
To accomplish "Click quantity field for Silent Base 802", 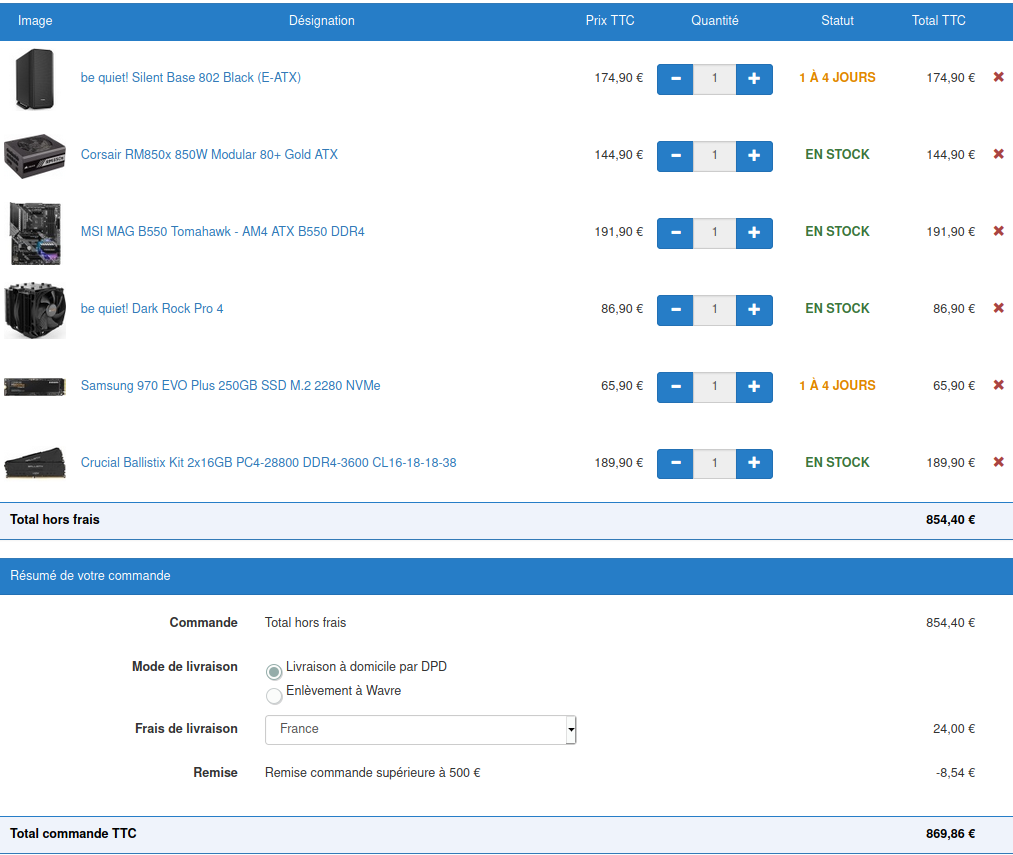I will [x=715, y=79].
